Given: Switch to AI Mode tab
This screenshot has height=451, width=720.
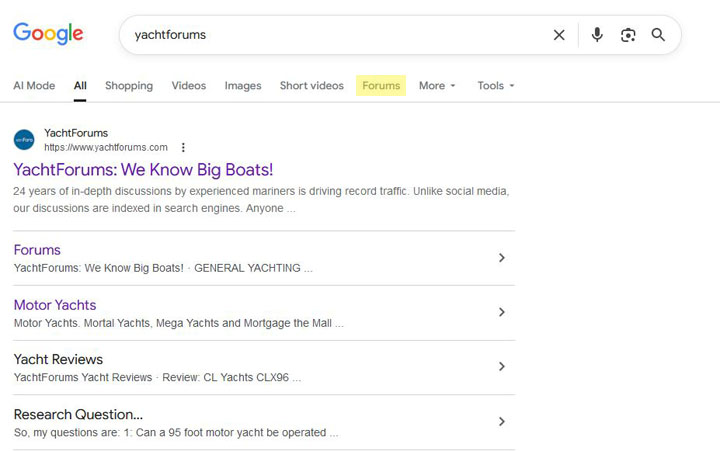Looking at the screenshot, I should 34,86.
